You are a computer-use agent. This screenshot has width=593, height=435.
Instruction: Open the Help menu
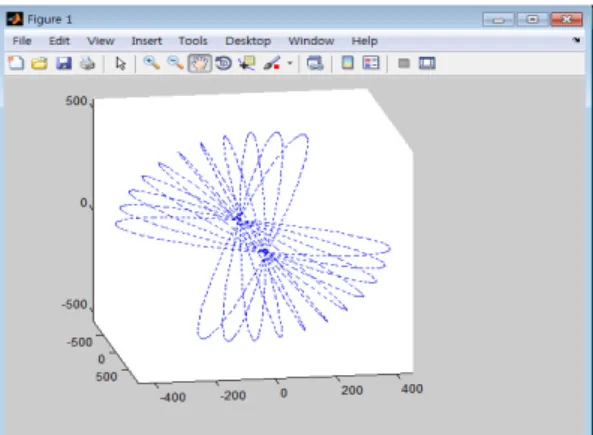pyautogui.click(x=365, y=41)
